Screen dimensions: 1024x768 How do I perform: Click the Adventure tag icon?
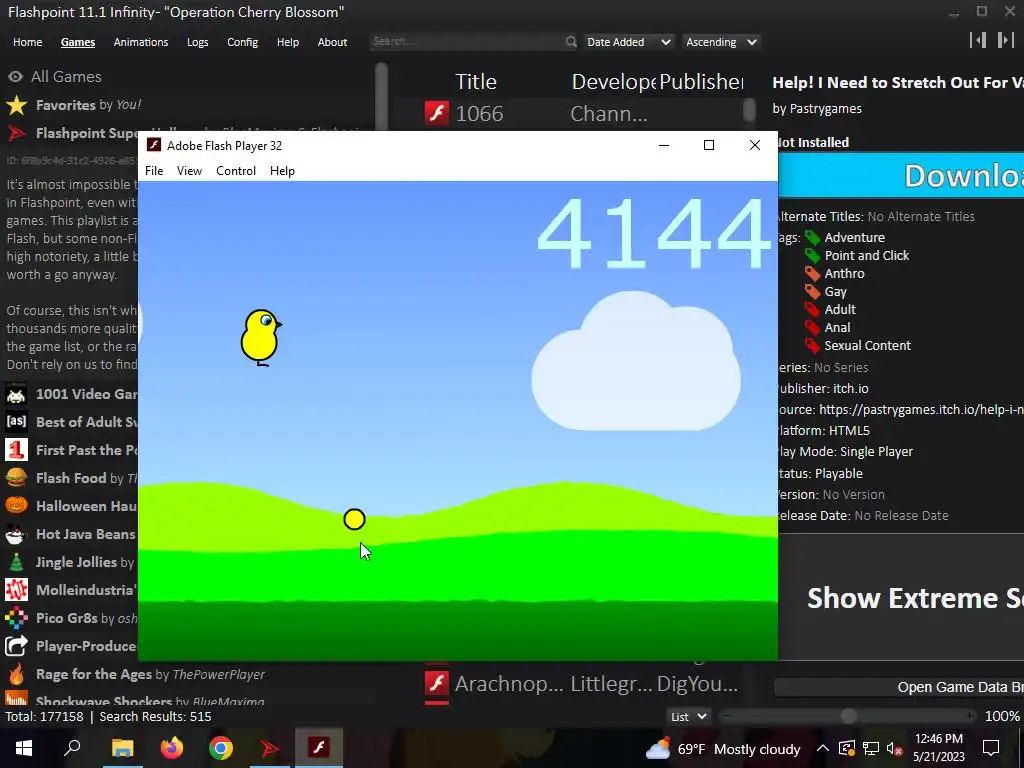point(812,238)
